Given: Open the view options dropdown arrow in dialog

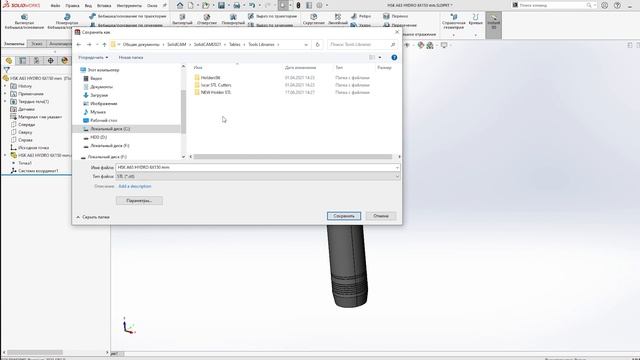Looking at the screenshot, I should (x=380, y=58).
